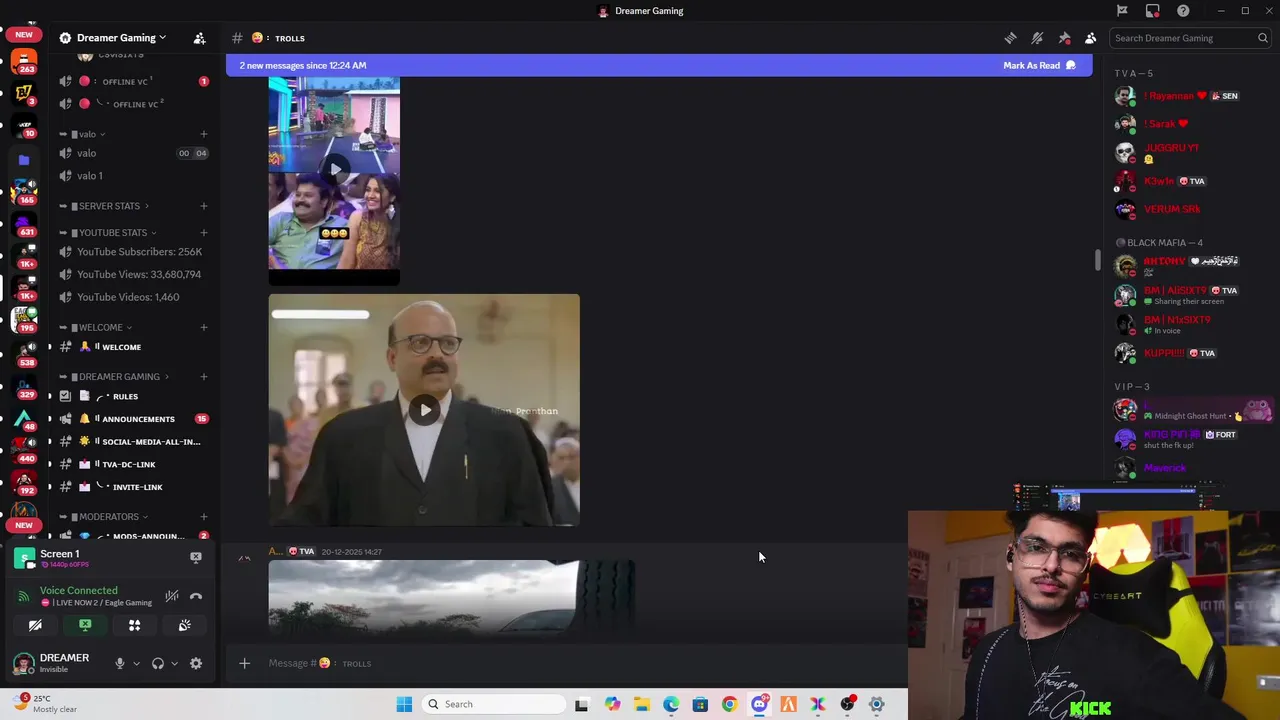Viewport: 1280px width, 720px height.
Task: Collapse the WELCOME category
Action: (x=100, y=327)
